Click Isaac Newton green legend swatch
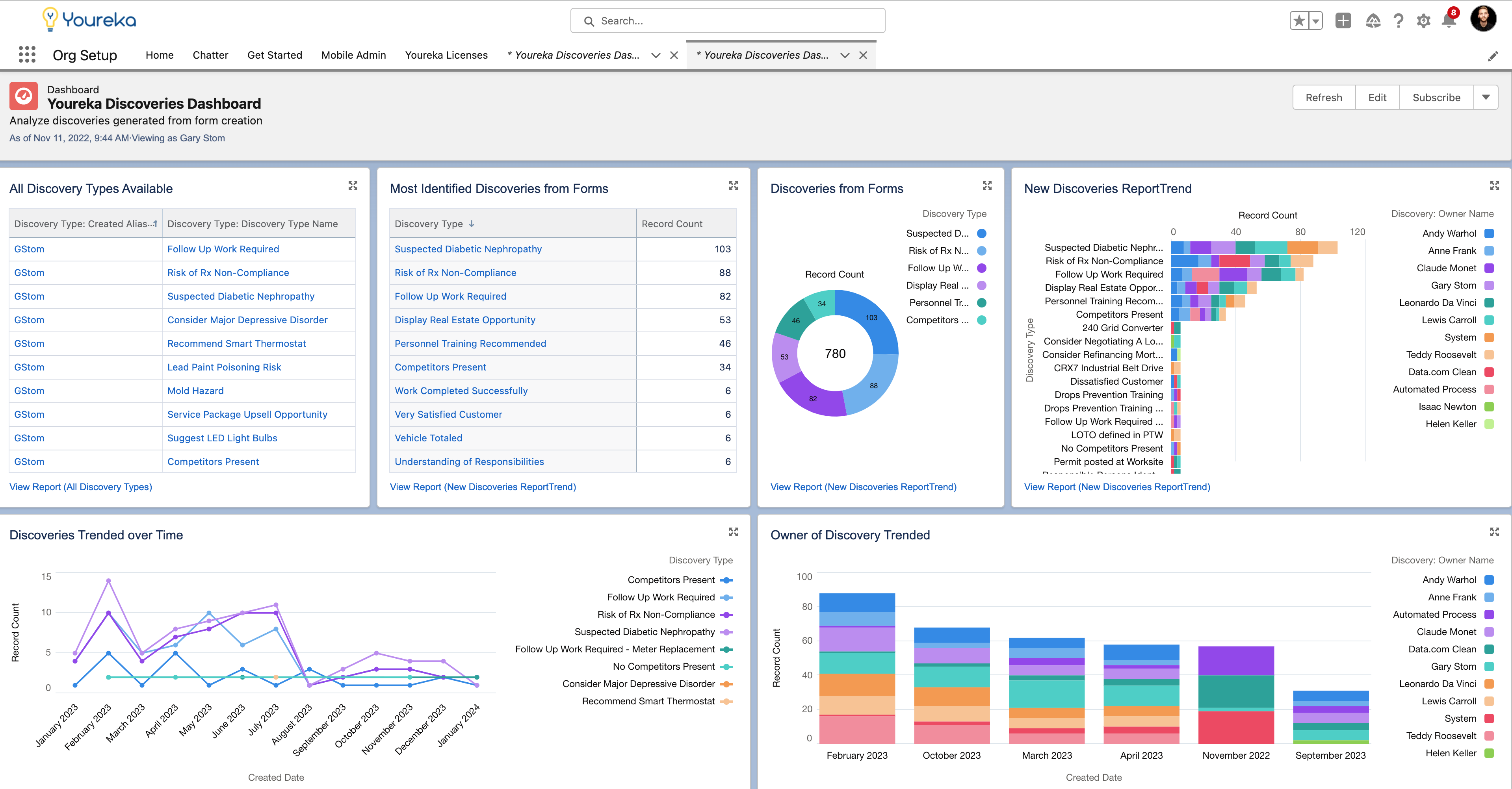Image resolution: width=1512 pixels, height=789 pixels. 1488,407
